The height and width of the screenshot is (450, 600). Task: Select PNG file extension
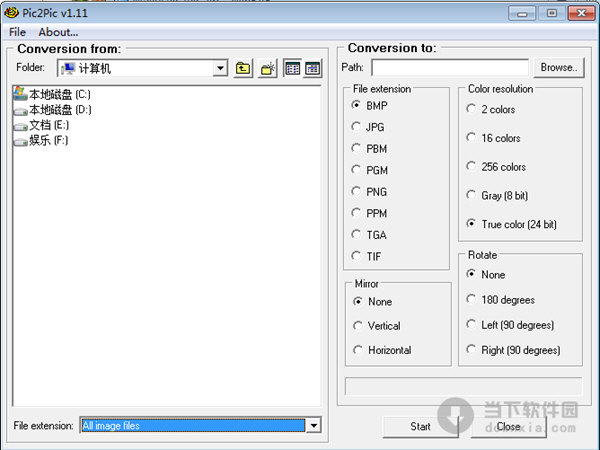coord(370,191)
